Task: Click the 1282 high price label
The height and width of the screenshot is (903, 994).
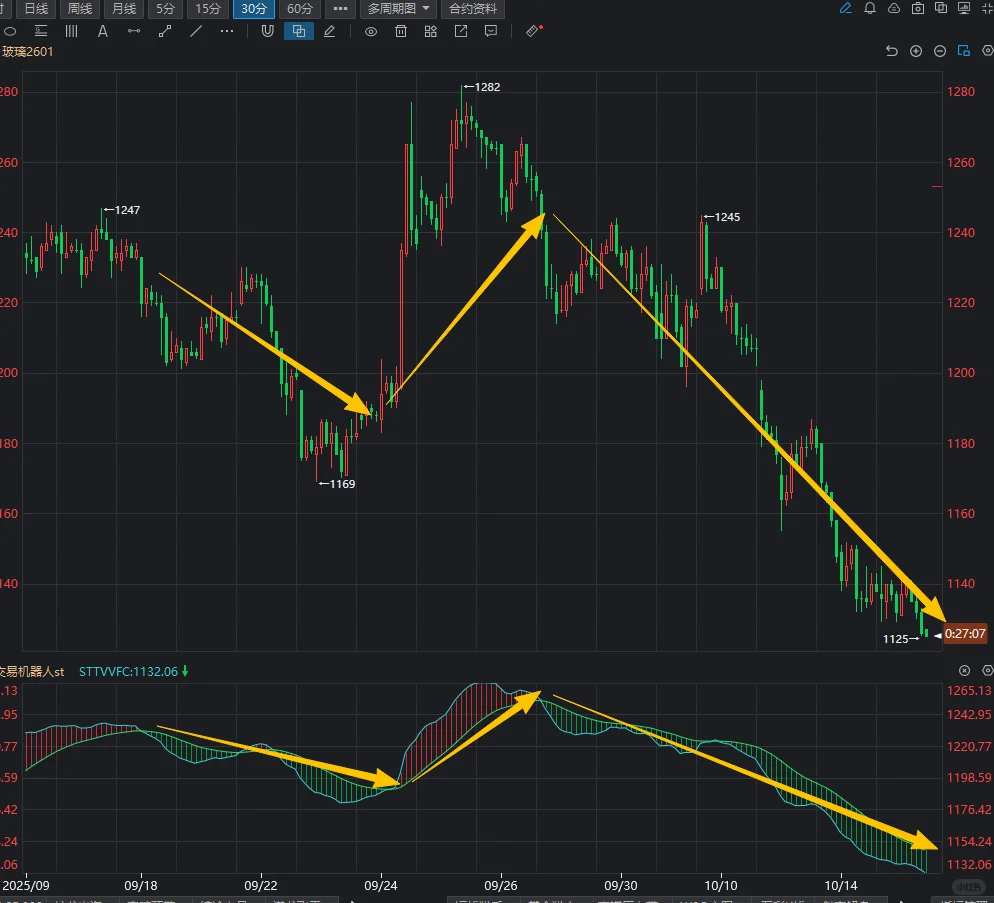Action: (487, 87)
